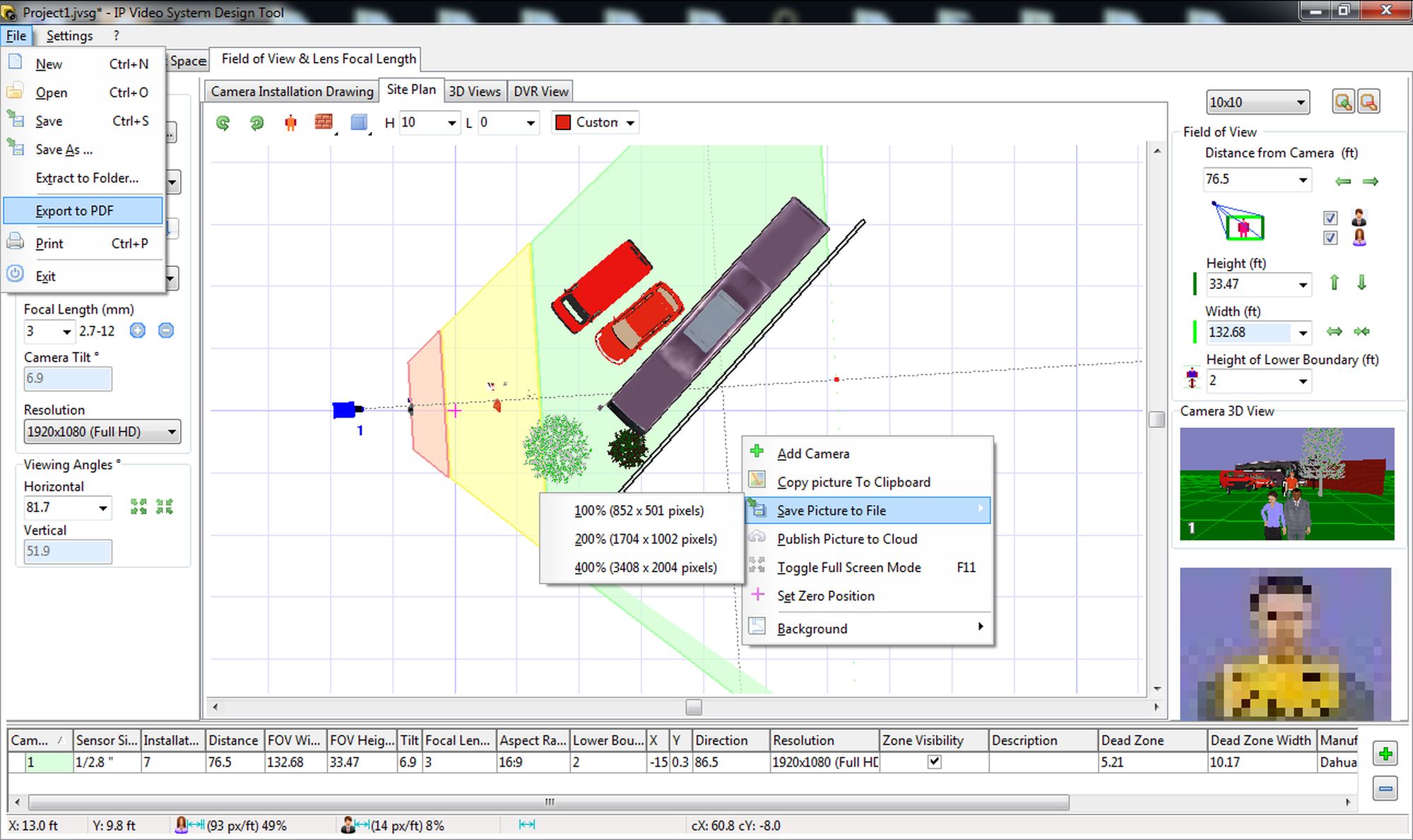Select the blue box object tool
The width and height of the screenshot is (1413, 840).
pyautogui.click(x=359, y=122)
